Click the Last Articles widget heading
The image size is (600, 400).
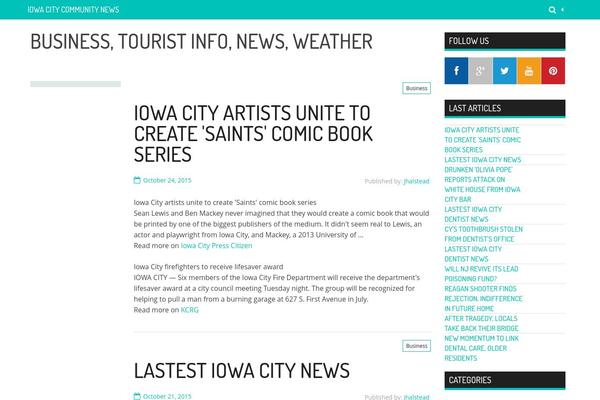click(x=504, y=108)
